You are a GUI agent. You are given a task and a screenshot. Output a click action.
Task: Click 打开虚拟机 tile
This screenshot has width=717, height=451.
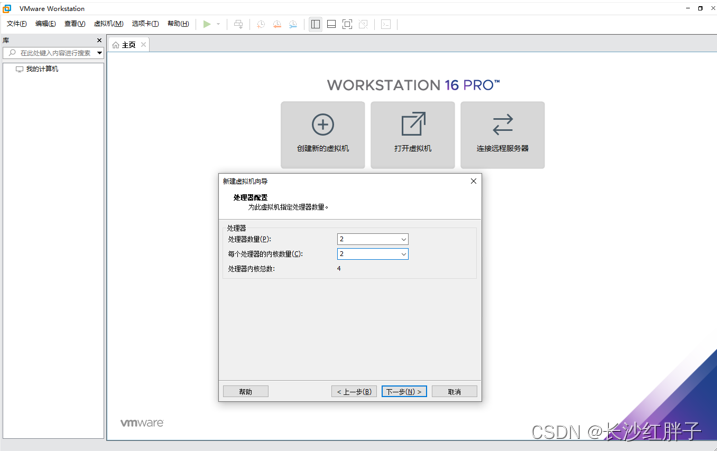[x=413, y=135]
